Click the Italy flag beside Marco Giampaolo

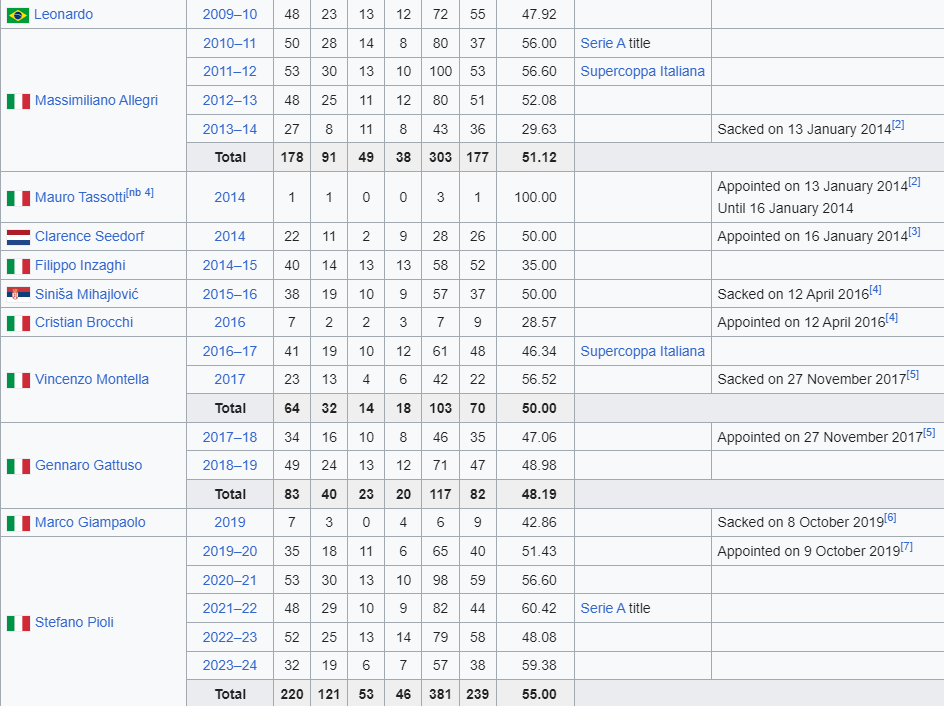point(18,523)
